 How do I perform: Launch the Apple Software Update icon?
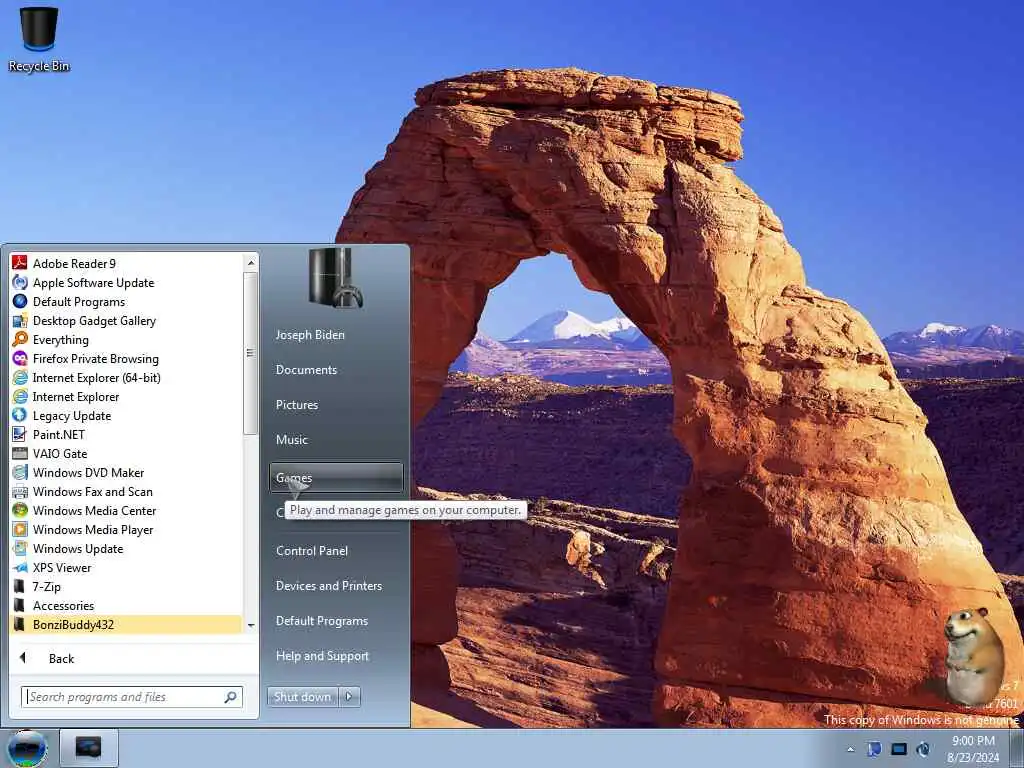tap(20, 282)
